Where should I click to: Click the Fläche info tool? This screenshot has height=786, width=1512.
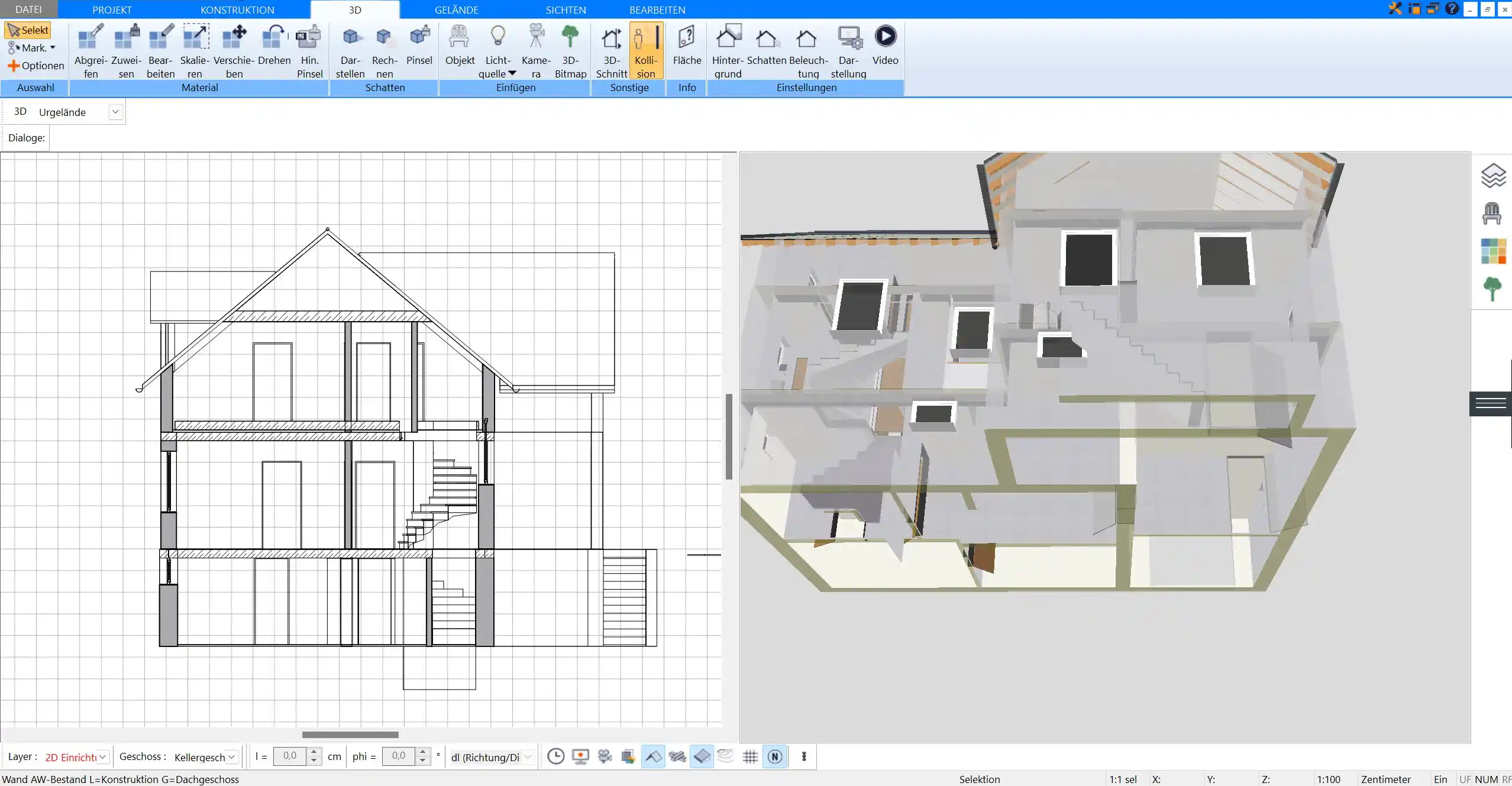[687, 45]
